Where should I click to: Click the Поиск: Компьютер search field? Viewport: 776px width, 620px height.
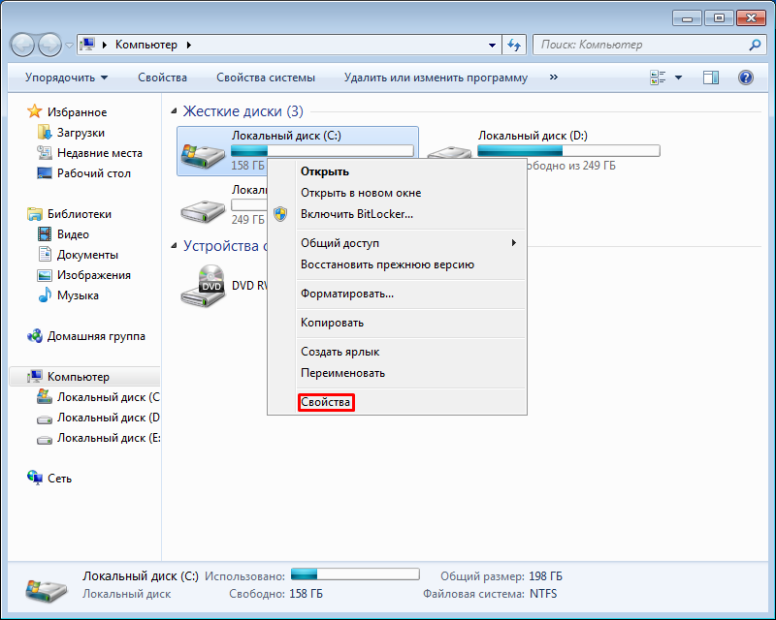640,45
